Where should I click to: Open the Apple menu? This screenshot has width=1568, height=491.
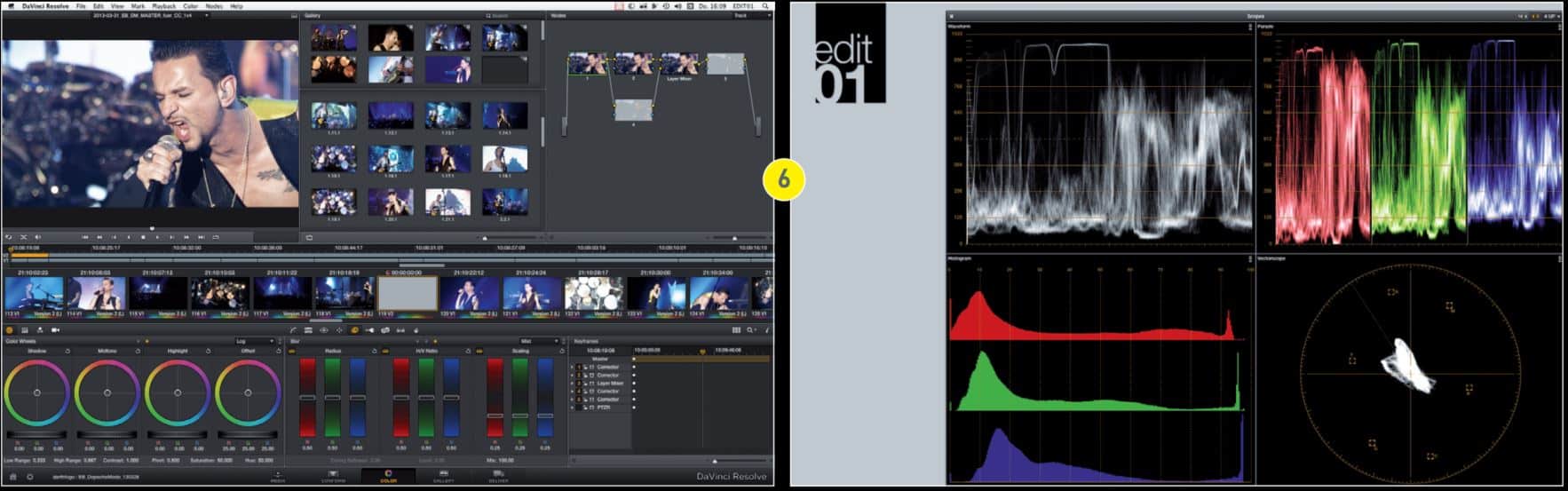(12, 6)
